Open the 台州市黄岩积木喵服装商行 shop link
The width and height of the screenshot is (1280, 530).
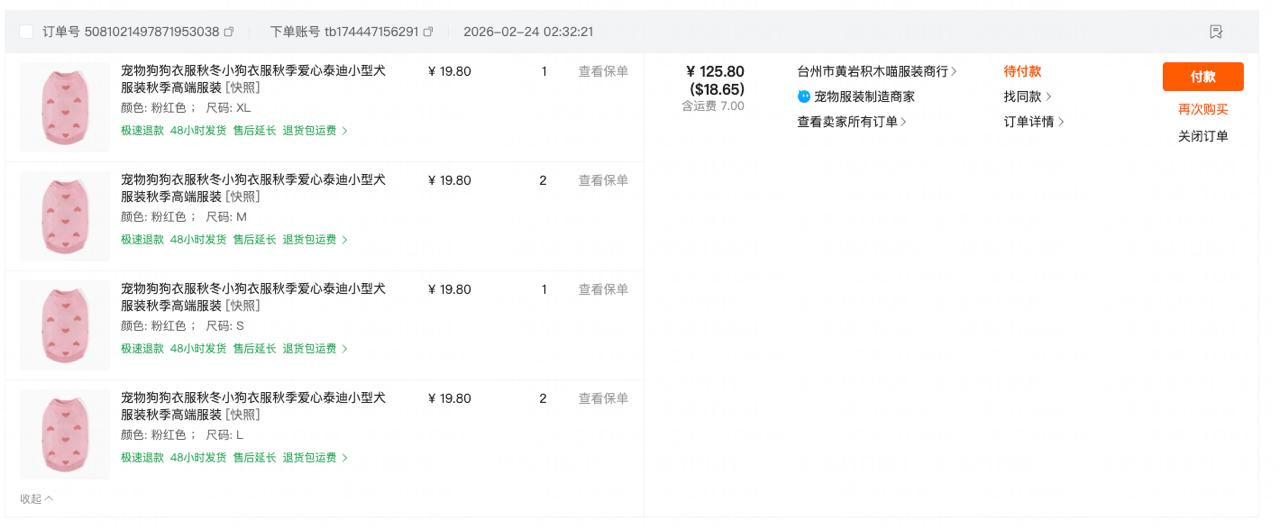click(876, 72)
